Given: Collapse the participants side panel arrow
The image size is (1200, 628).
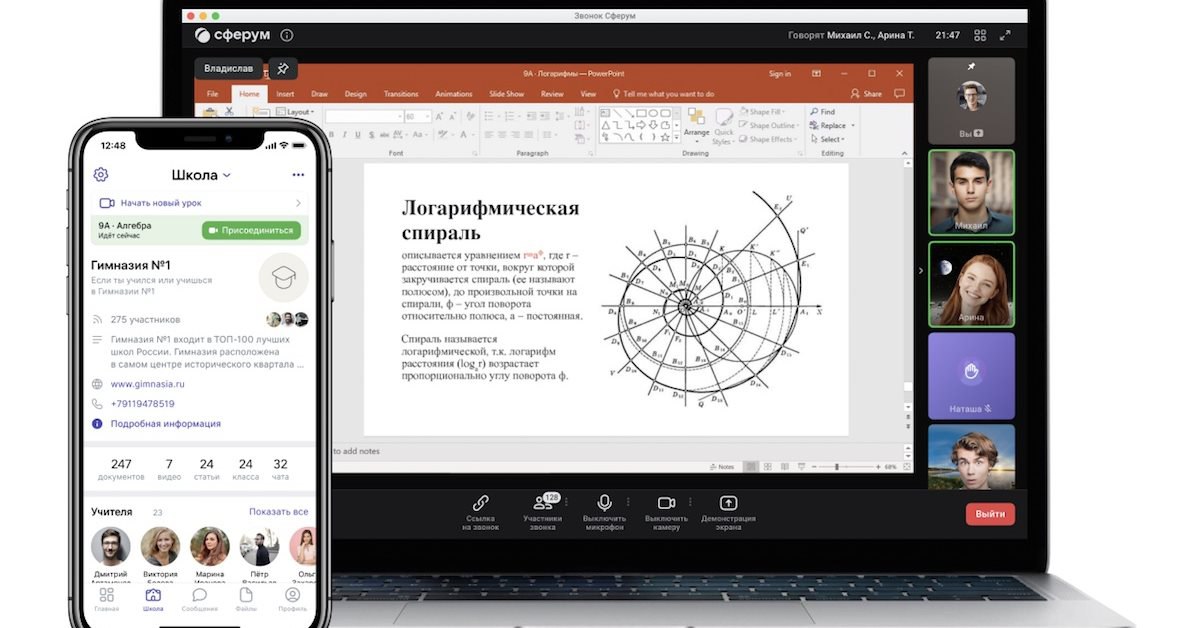Looking at the screenshot, I should (921, 270).
